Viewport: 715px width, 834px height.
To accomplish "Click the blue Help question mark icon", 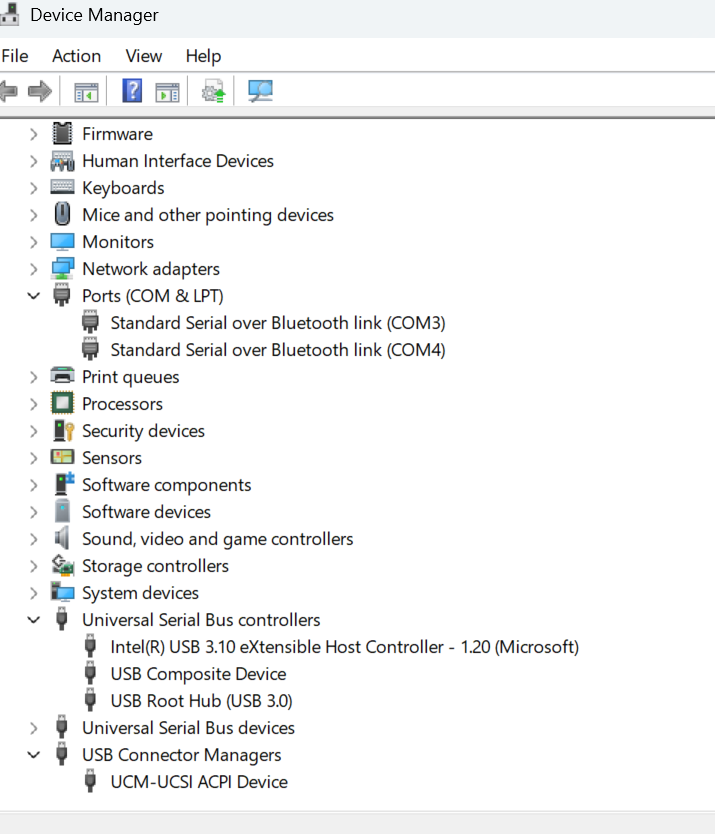I will pyautogui.click(x=132, y=92).
